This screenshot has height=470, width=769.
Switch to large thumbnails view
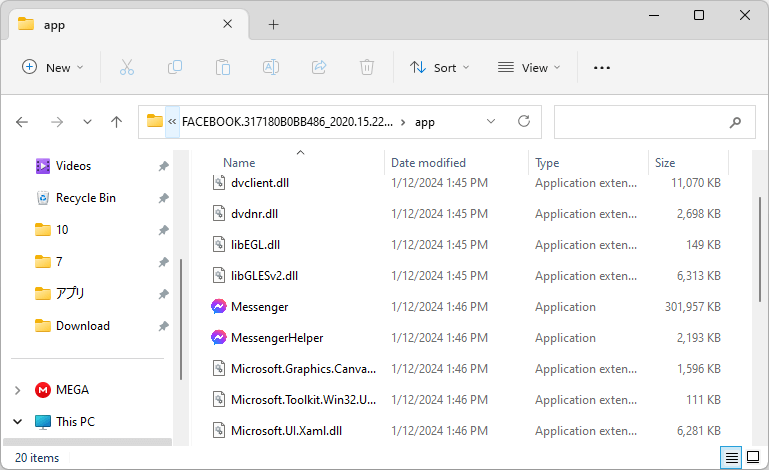(x=753, y=457)
